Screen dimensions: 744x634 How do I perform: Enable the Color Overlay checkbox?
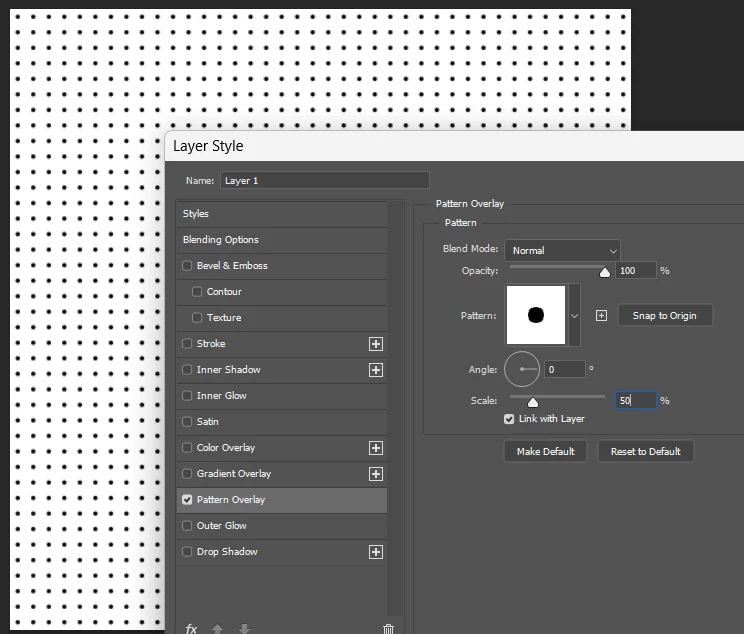[x=187, y=448]
